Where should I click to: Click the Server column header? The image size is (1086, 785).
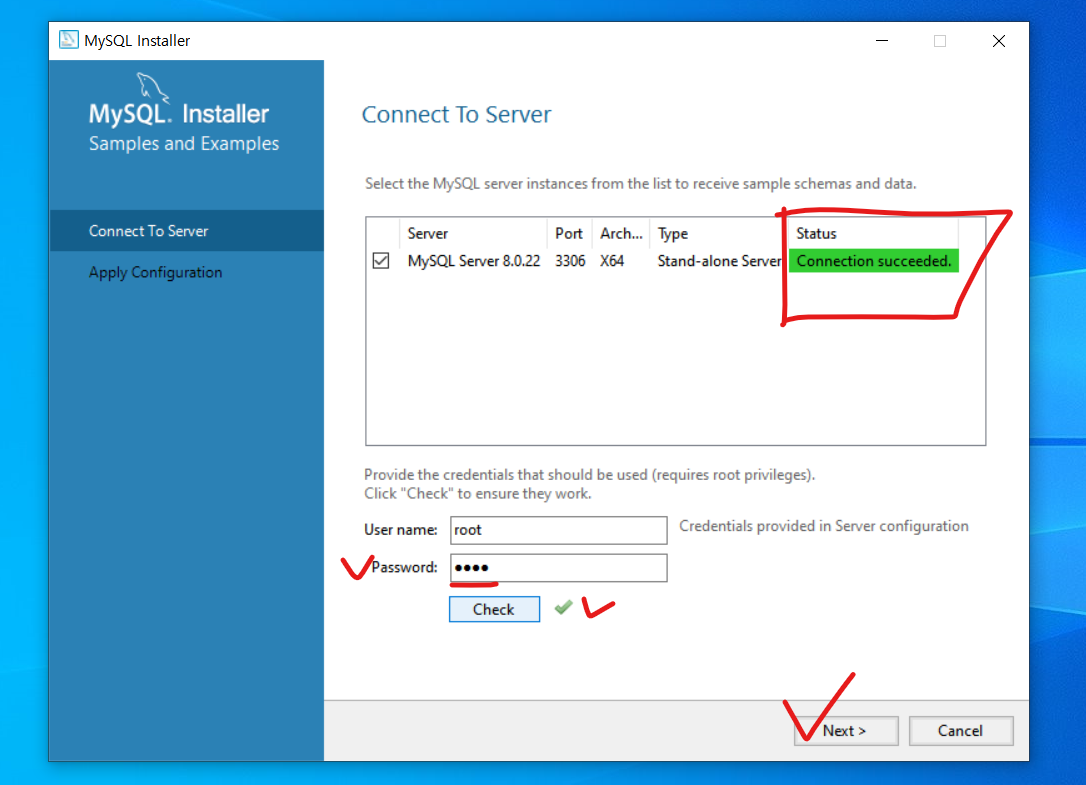[473, 233]
